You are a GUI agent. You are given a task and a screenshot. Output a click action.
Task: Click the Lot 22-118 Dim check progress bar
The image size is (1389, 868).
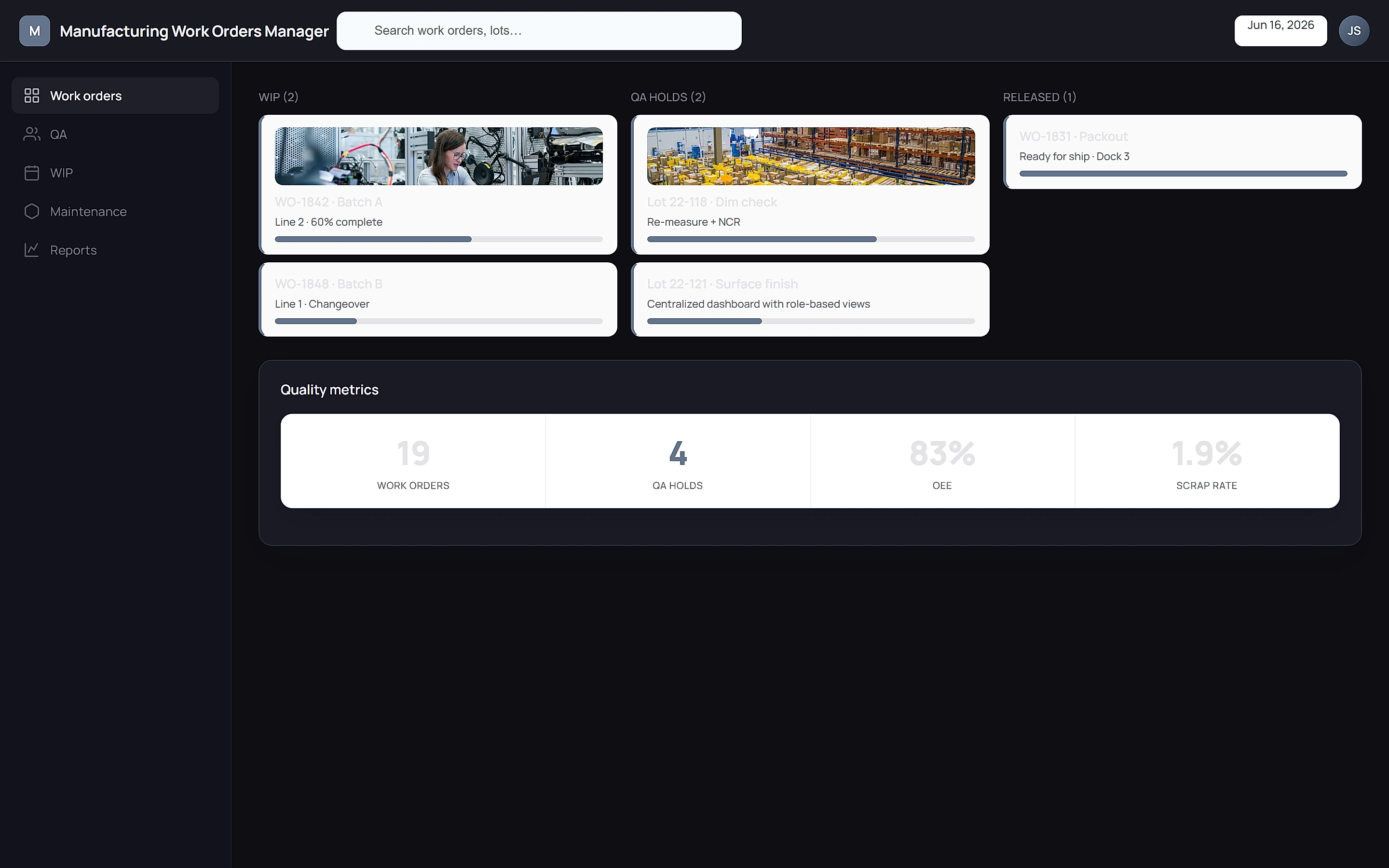click(x=810, y=239)
